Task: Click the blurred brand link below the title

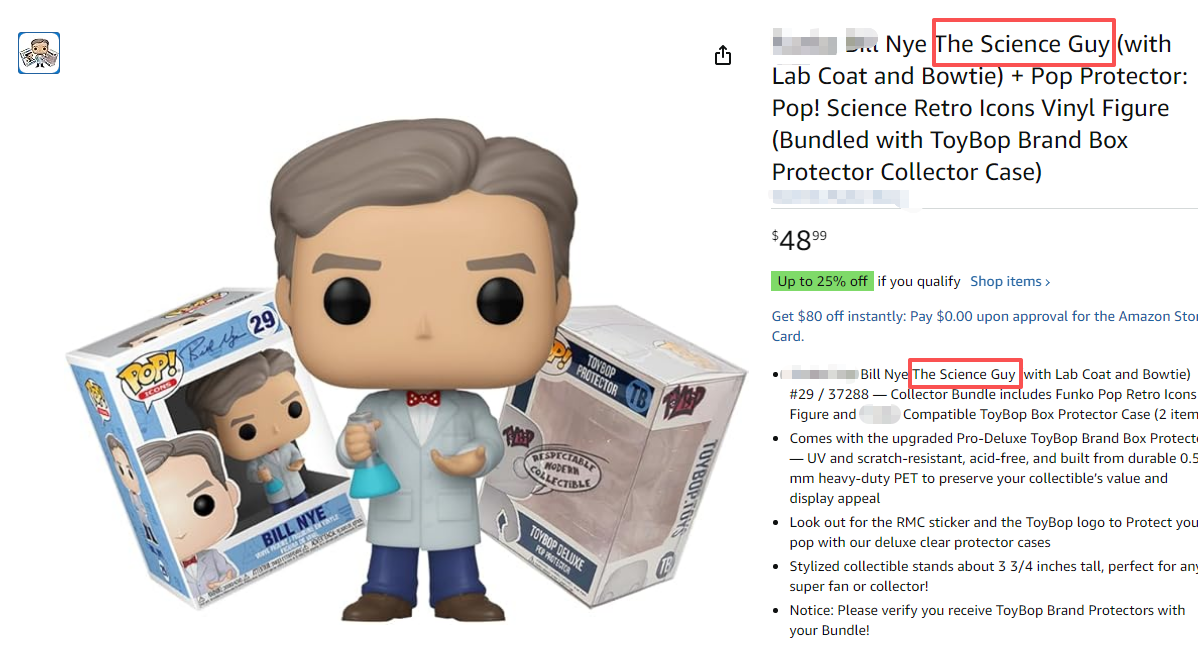Action: point(839,197)
